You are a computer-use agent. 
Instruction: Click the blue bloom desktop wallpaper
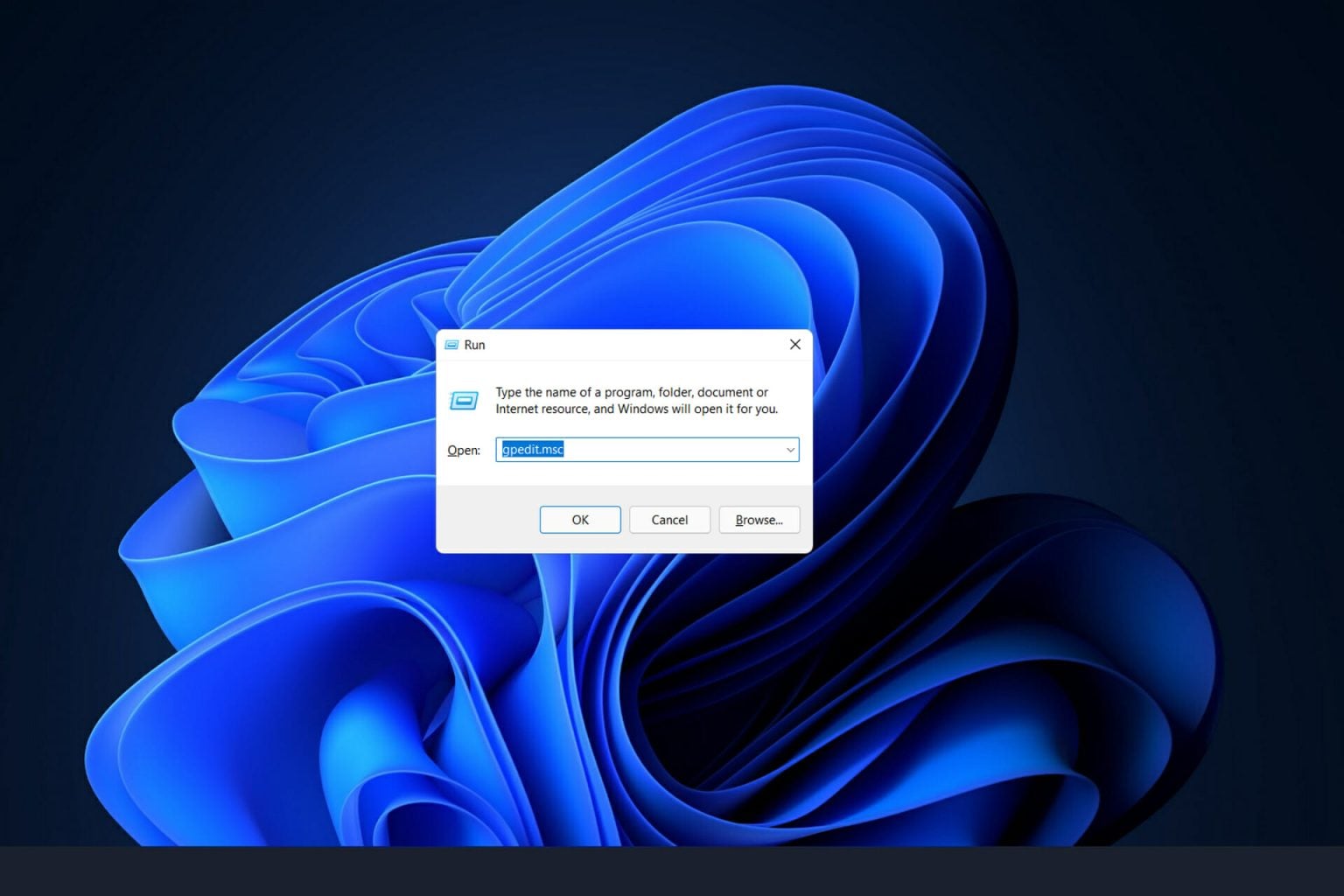click(x=262, y=656)
